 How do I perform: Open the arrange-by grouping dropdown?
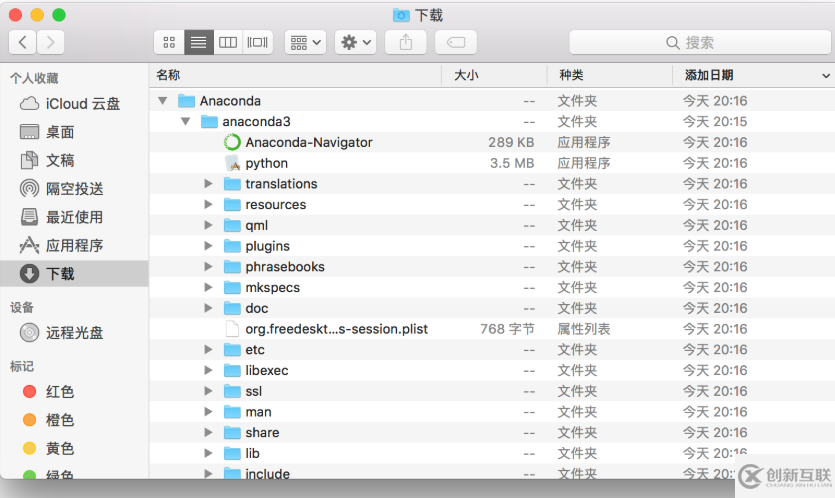(305, 42)
